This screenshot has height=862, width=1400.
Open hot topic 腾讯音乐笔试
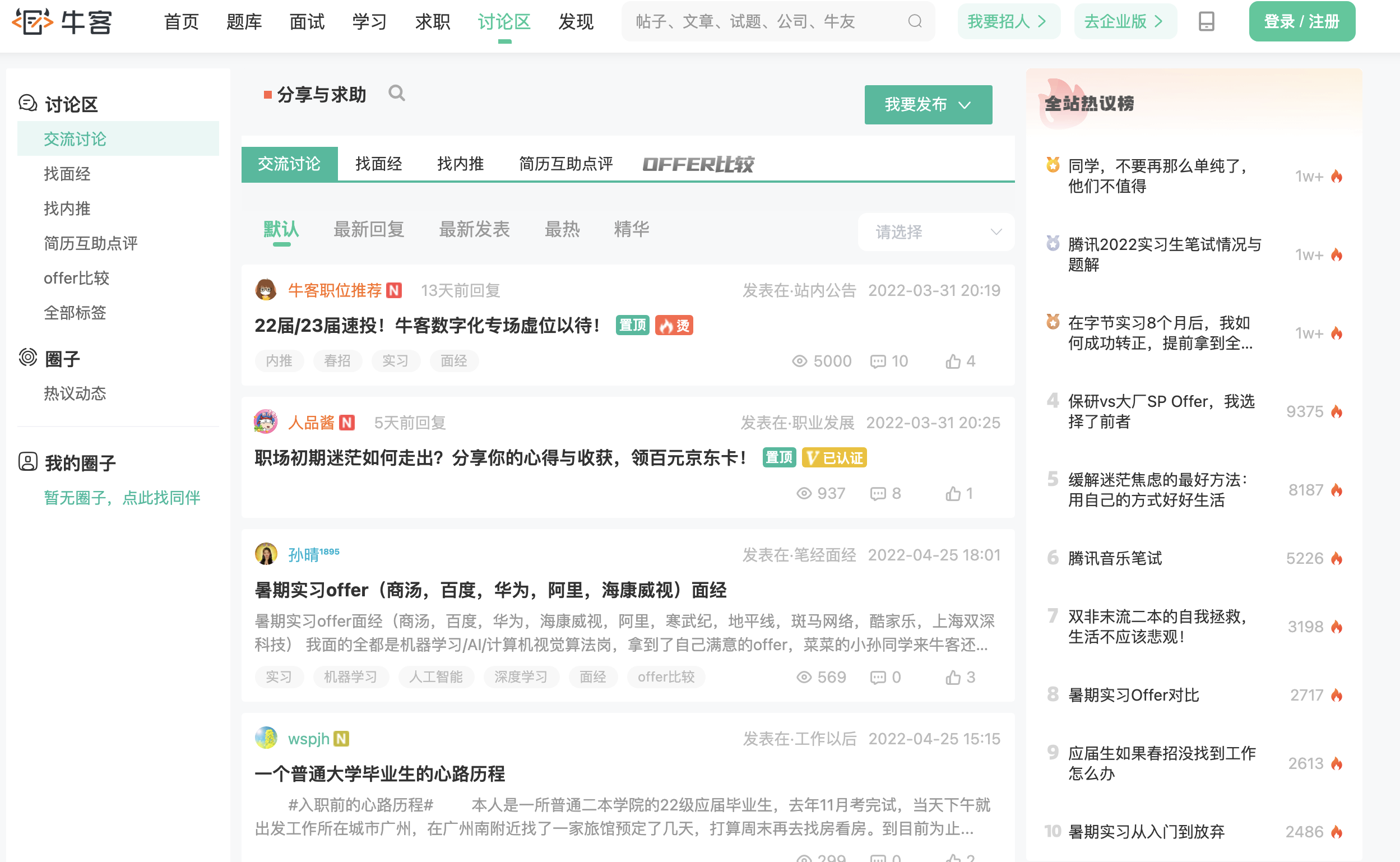click(x=1114, y=558)
